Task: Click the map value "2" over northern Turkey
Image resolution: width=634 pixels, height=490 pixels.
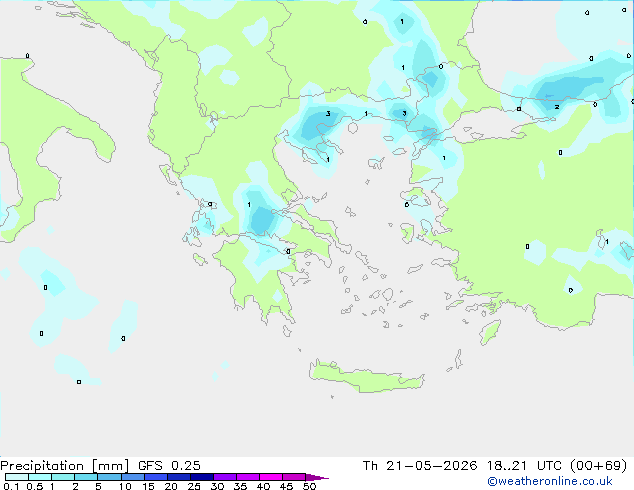Action: (557, 107)
